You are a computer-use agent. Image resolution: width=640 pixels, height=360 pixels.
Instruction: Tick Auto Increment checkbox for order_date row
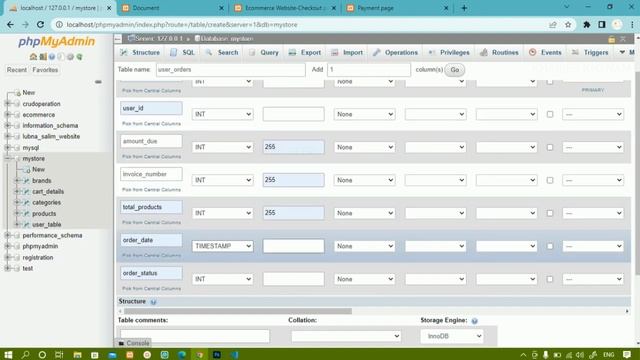coord(550,246)
